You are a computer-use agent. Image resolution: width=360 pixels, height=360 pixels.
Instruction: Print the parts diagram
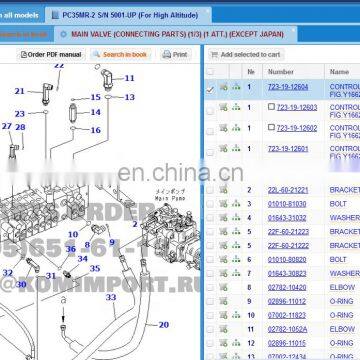point(175,55)
